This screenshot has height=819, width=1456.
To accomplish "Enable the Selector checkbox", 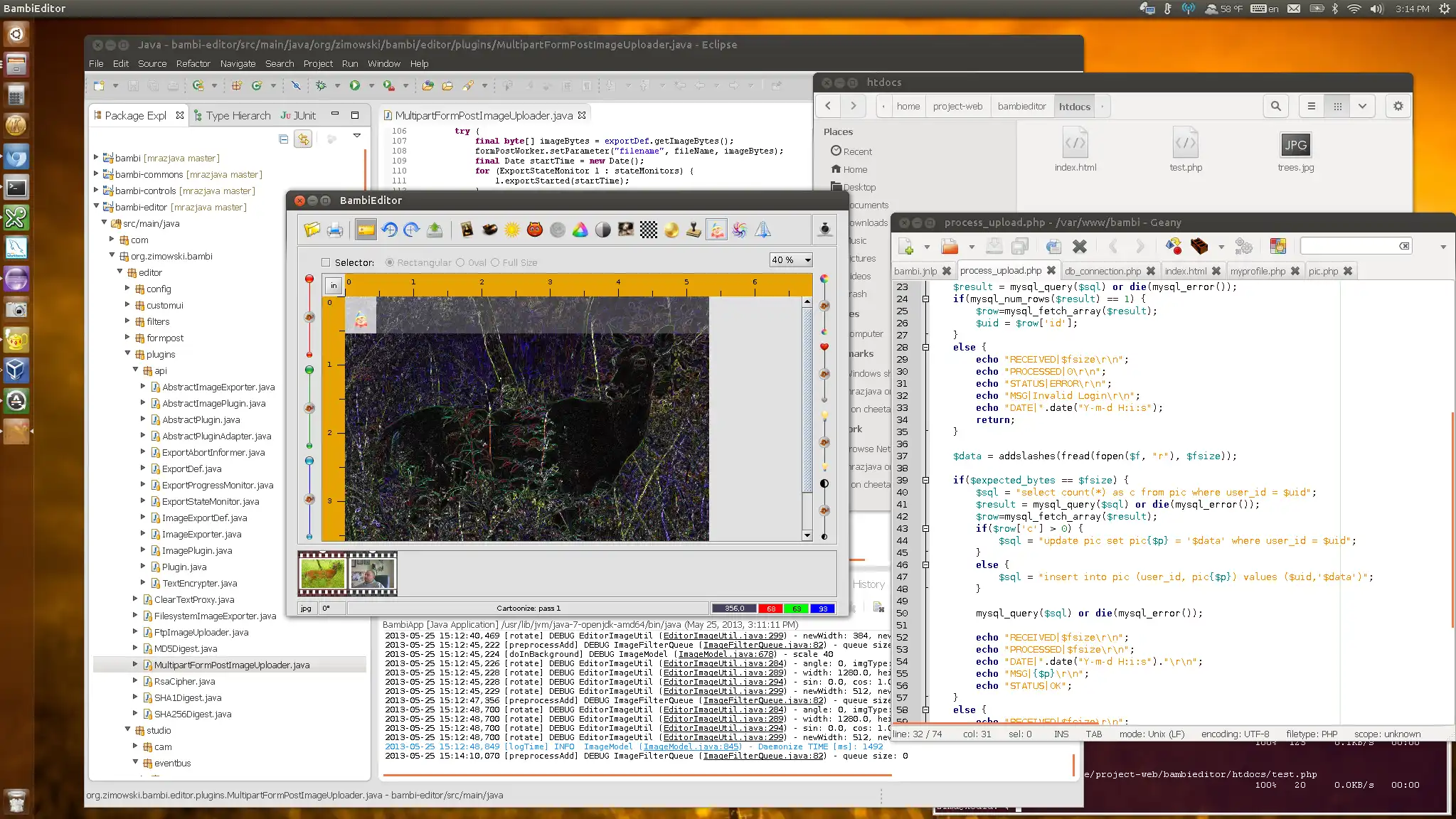I will [326, 262].
